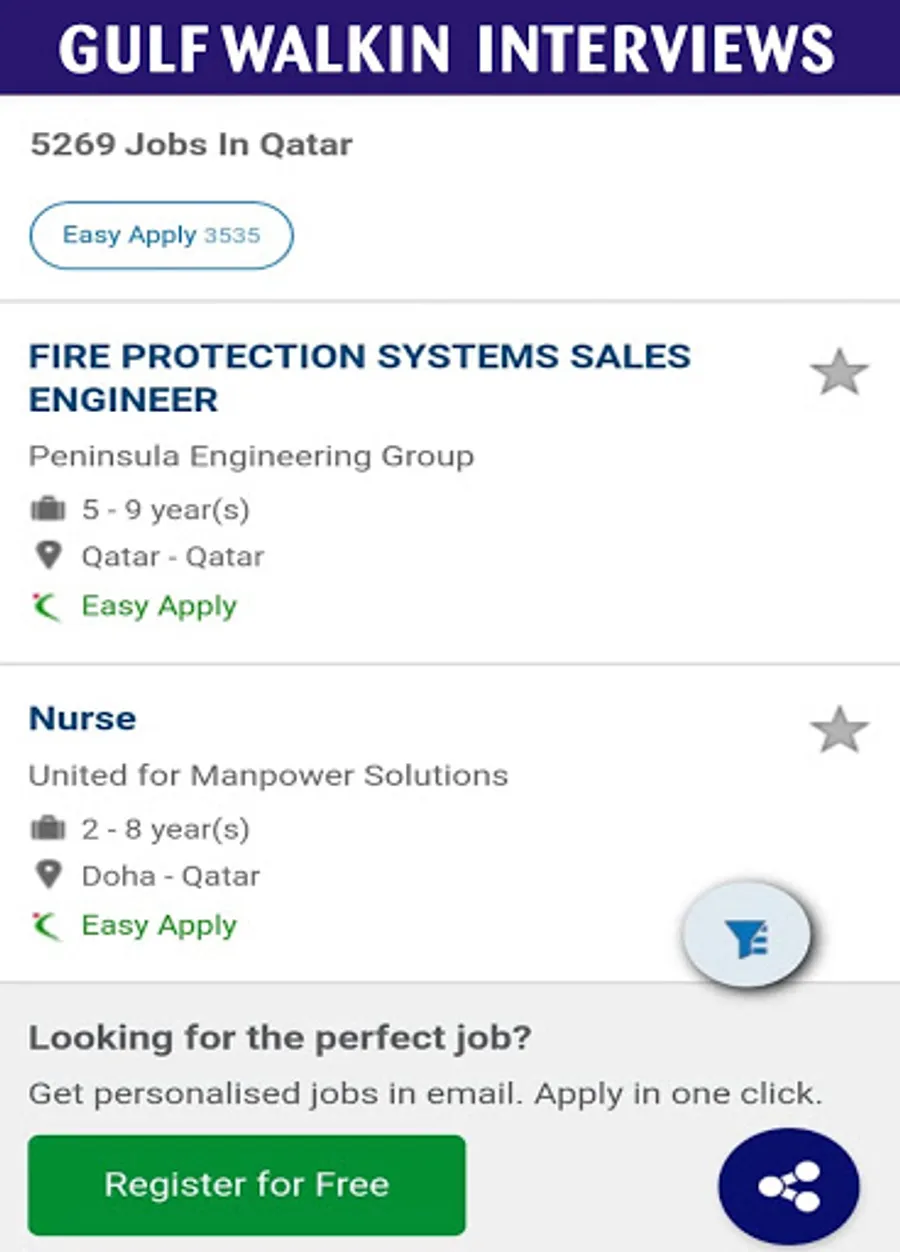Click location pin icon beside Qatar - Qatar
Viewport: 900px width, 1252px height.
(48, 556)
